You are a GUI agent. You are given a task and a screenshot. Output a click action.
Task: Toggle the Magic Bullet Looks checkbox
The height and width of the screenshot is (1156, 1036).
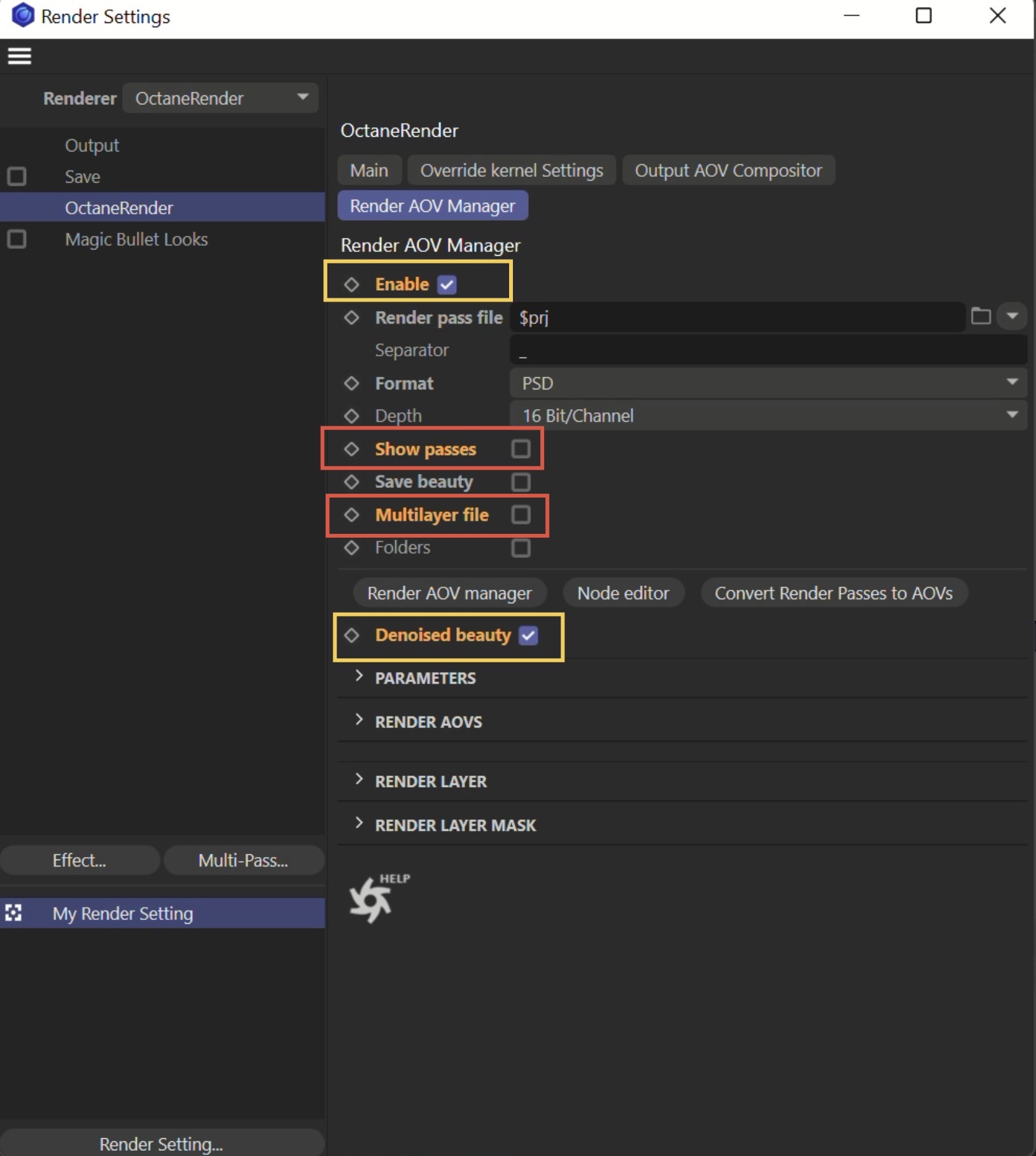click(x=17, y=239)
